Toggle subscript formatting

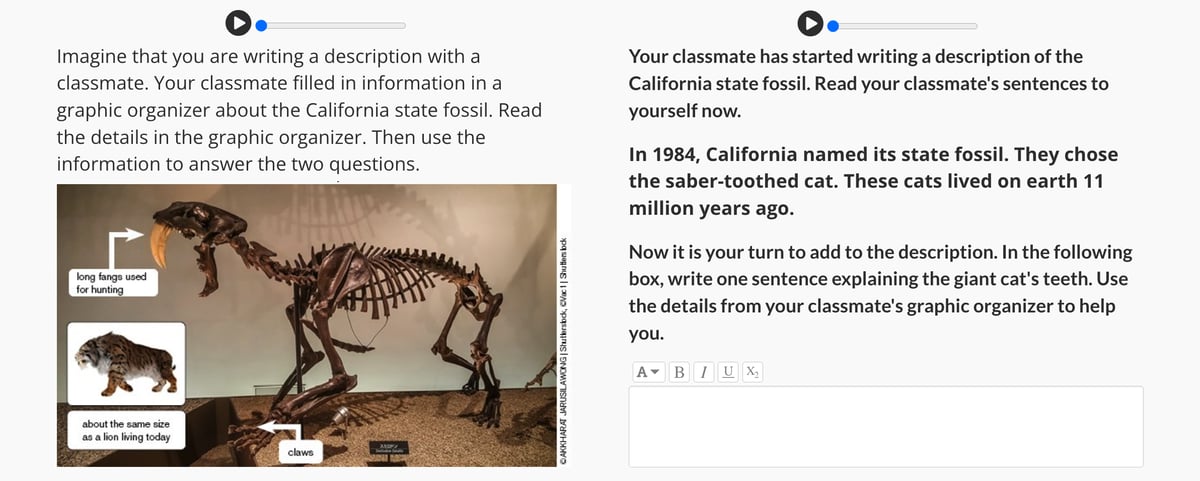click(752, 372)
